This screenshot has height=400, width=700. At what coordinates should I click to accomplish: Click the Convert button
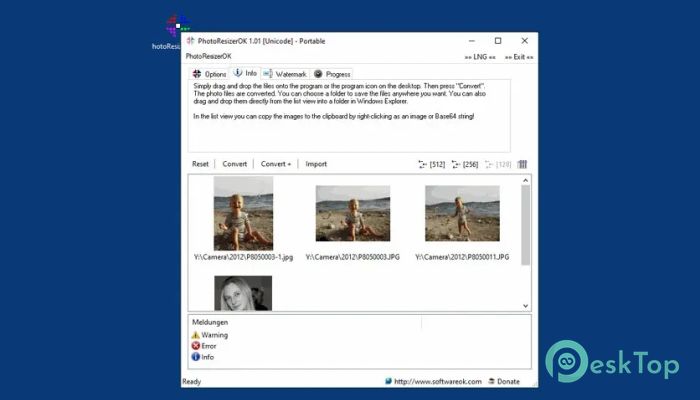point(234,164)
